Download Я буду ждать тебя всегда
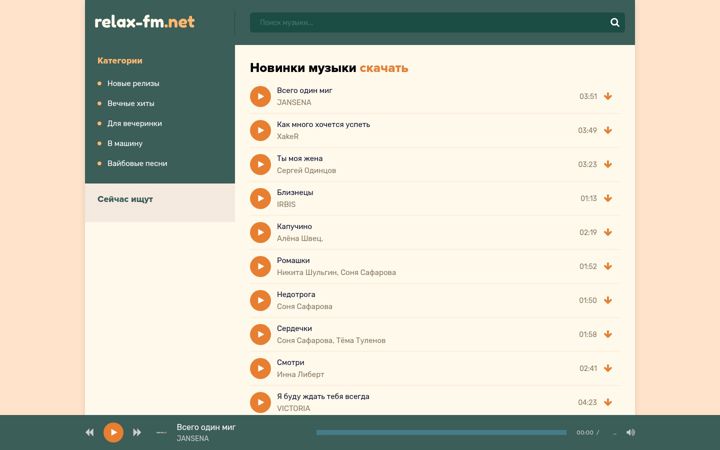Image resolution: width=720 pixels, height=450 pixels. [608, 402]
